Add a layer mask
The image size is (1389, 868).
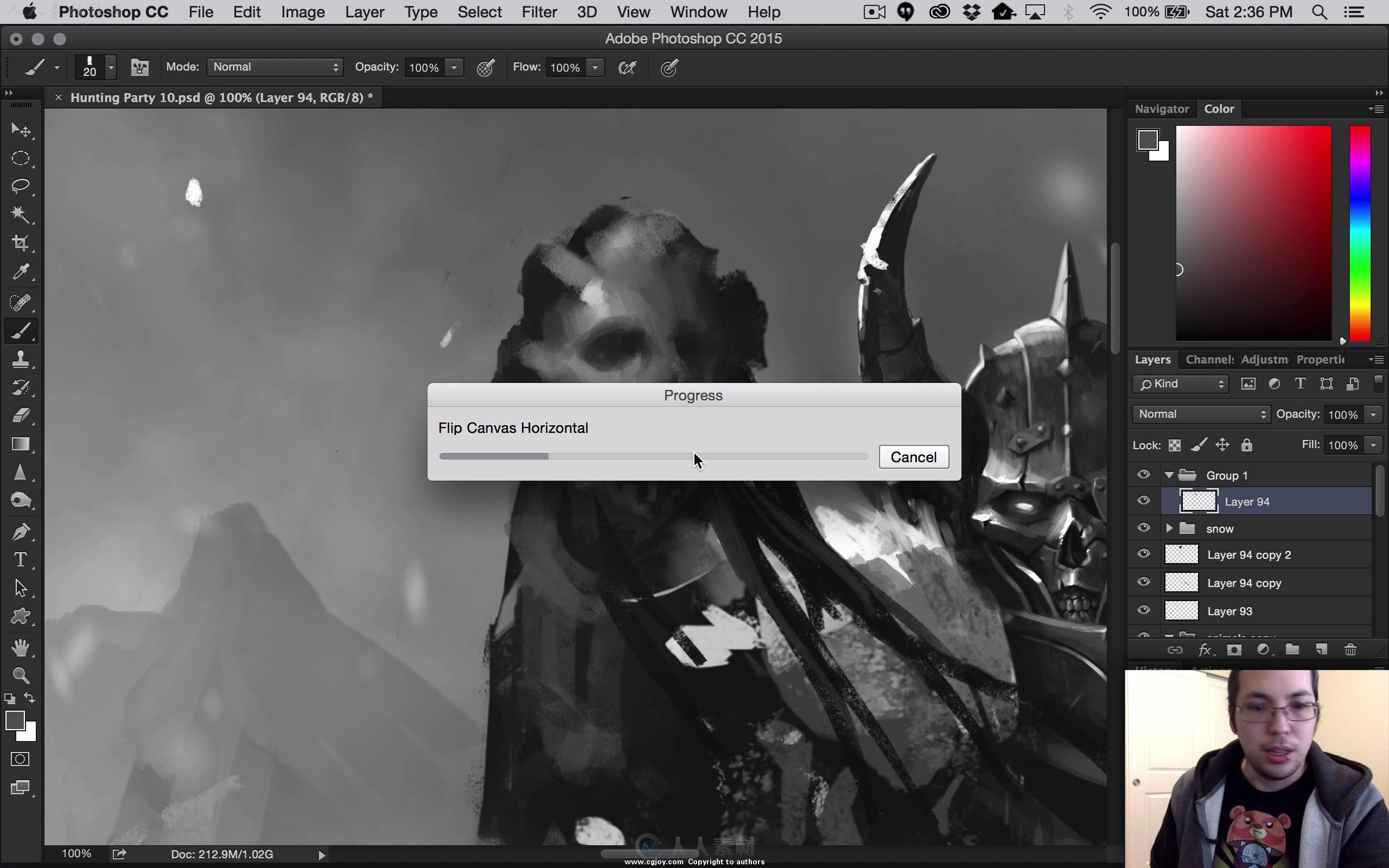point(1234,650)
